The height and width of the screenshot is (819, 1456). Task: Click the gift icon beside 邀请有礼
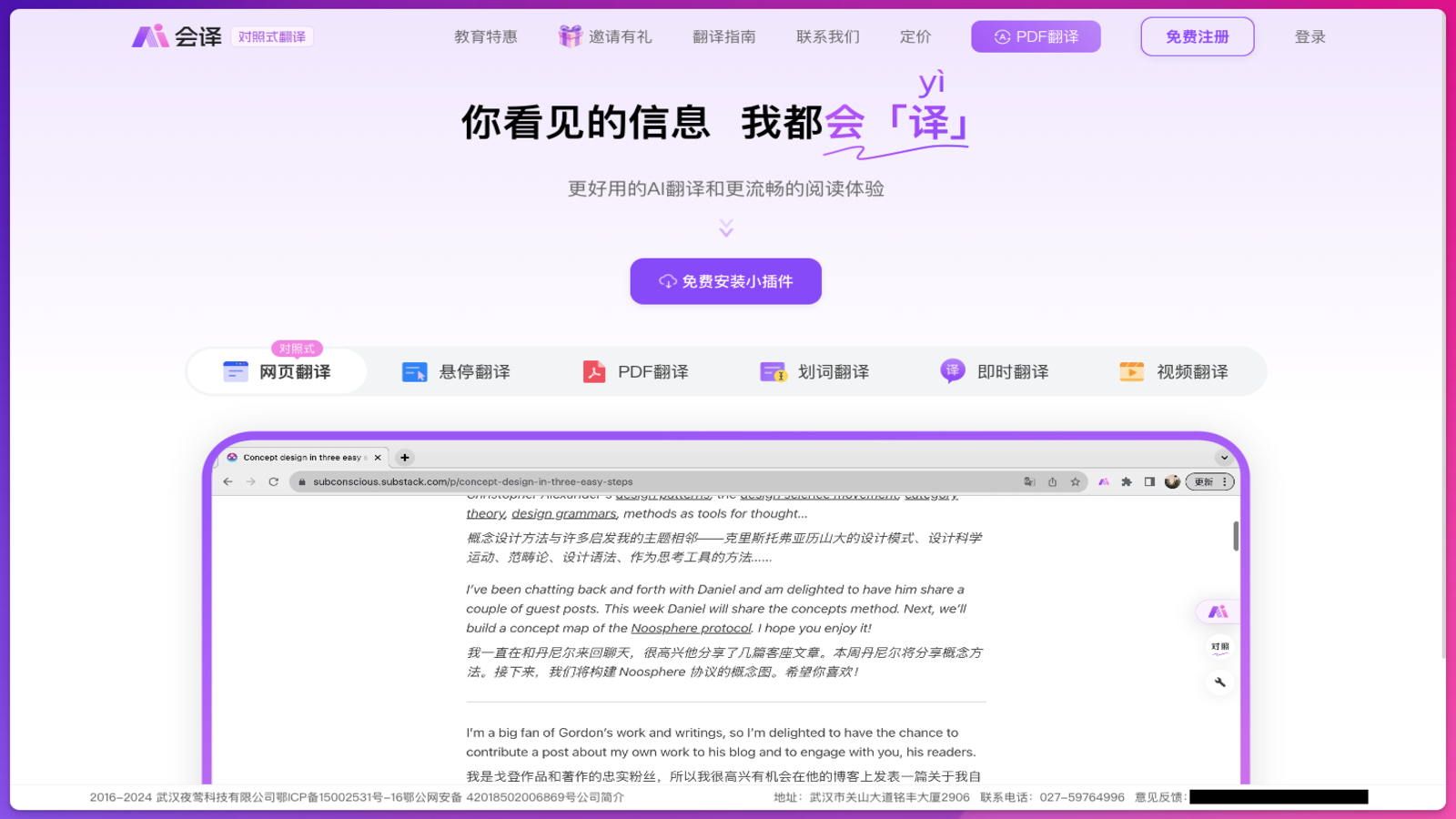[570, 35]
